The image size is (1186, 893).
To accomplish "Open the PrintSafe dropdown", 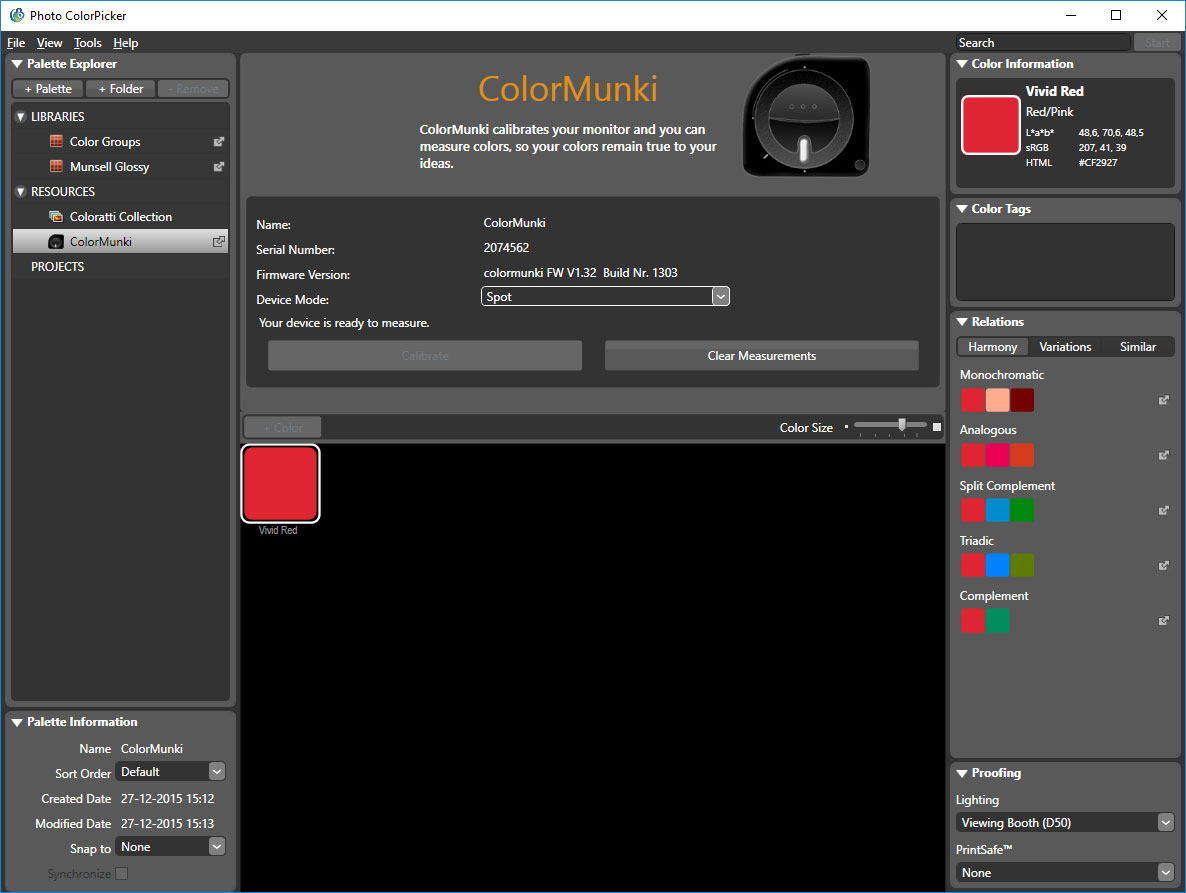I will pos(1065,873).
